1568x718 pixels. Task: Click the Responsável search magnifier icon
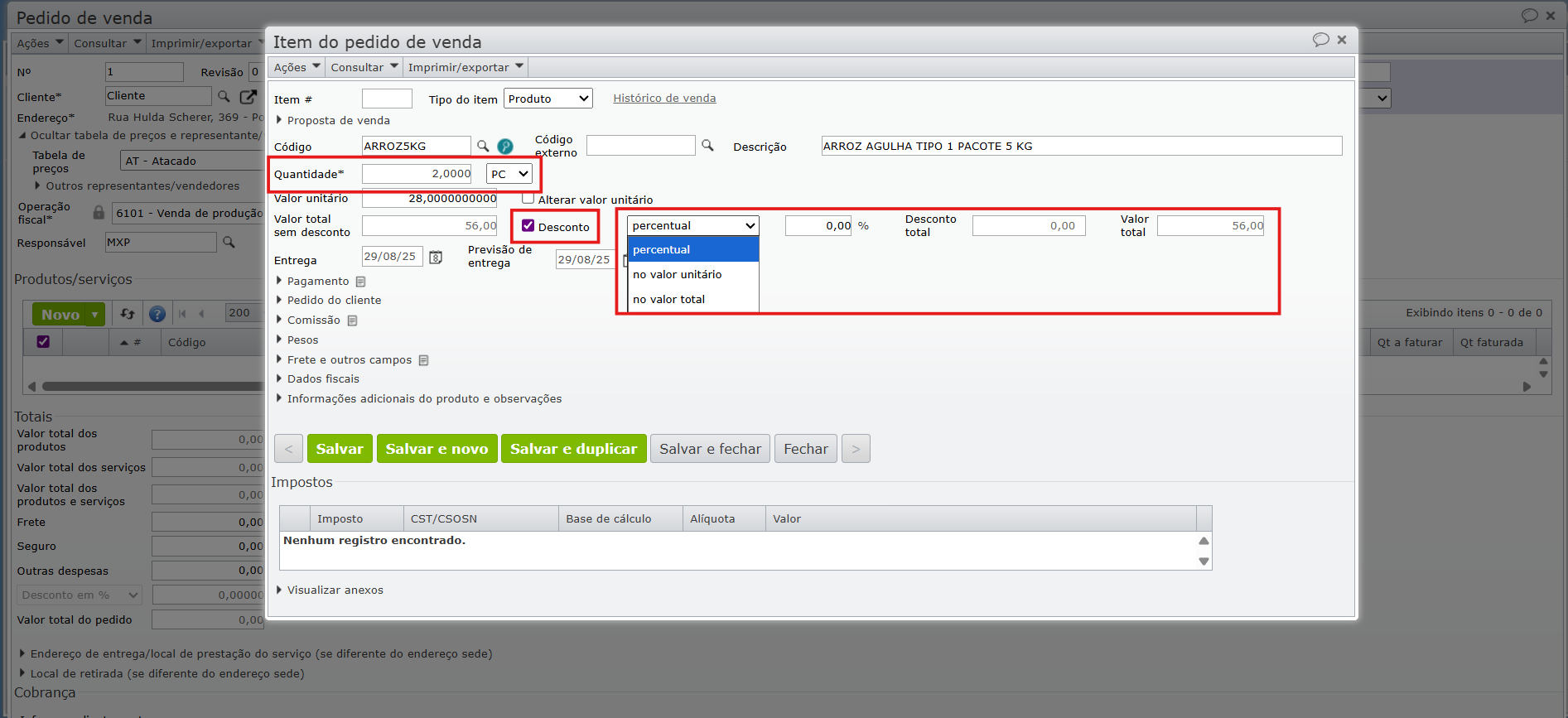pyautogui.click(x=229, y=242)
